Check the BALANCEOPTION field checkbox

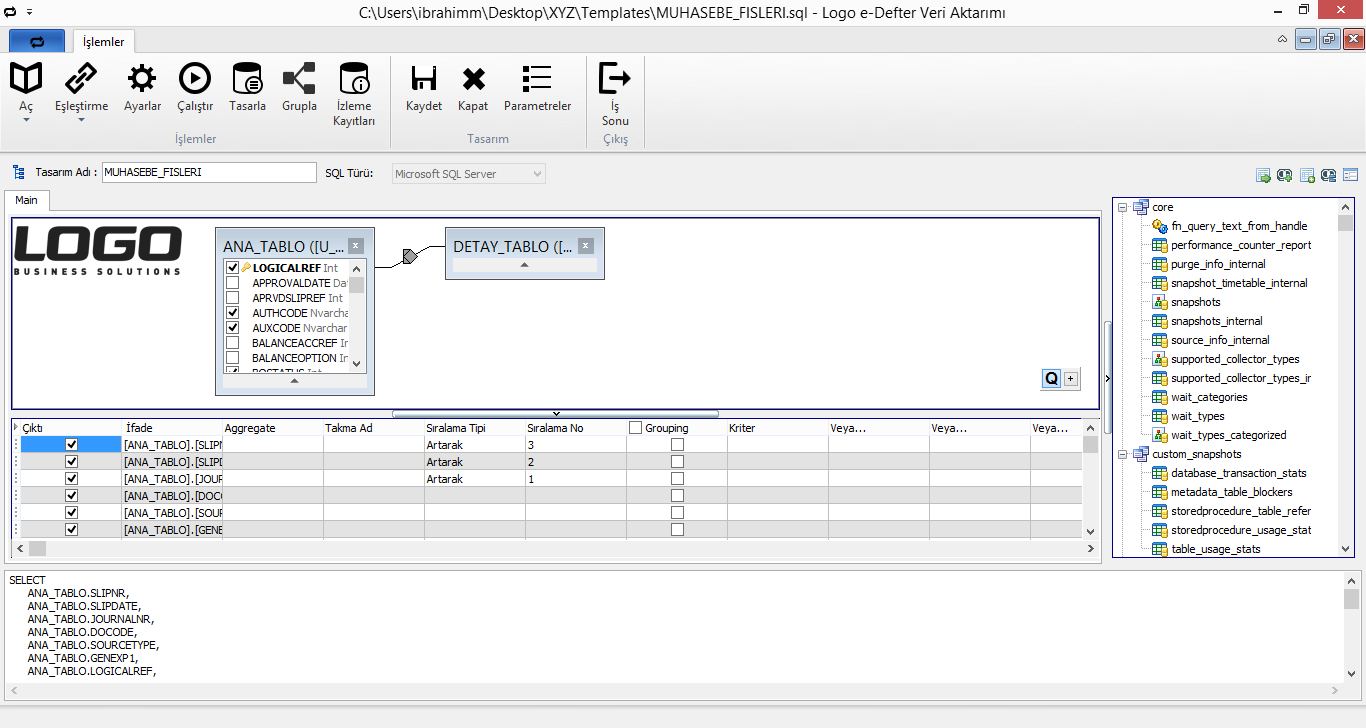[x=232, y=358]
